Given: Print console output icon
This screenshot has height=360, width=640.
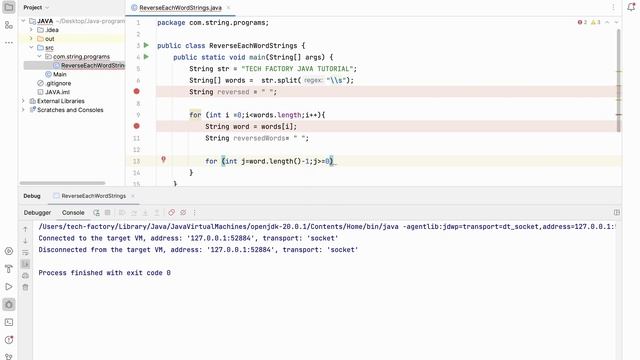Looking at the screenshot, I should pos(25,276).
